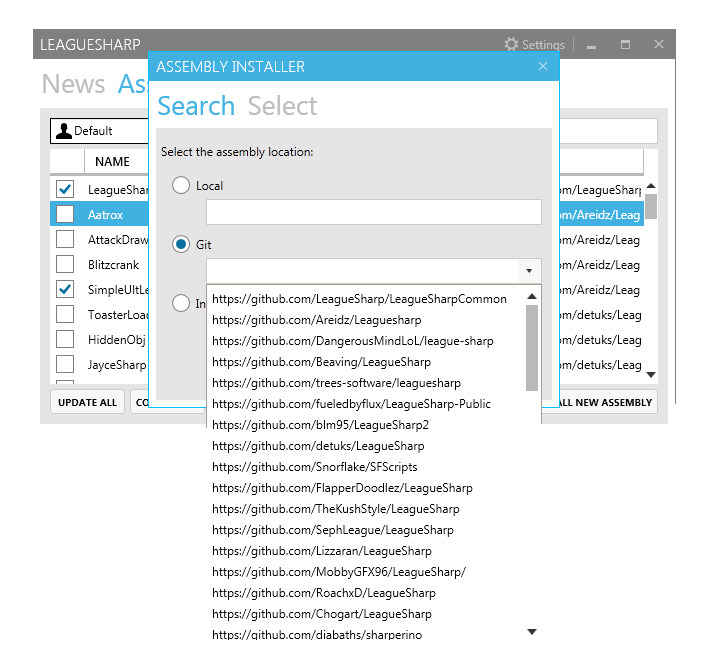Select the Git radio button
The width and height of the screenshot is (721, 672).
[x=181, y=244]
